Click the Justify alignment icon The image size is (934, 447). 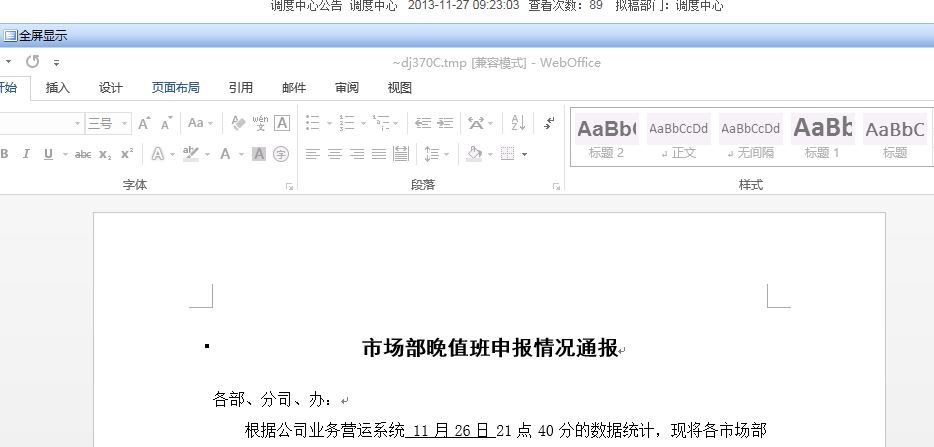(379, 154)
